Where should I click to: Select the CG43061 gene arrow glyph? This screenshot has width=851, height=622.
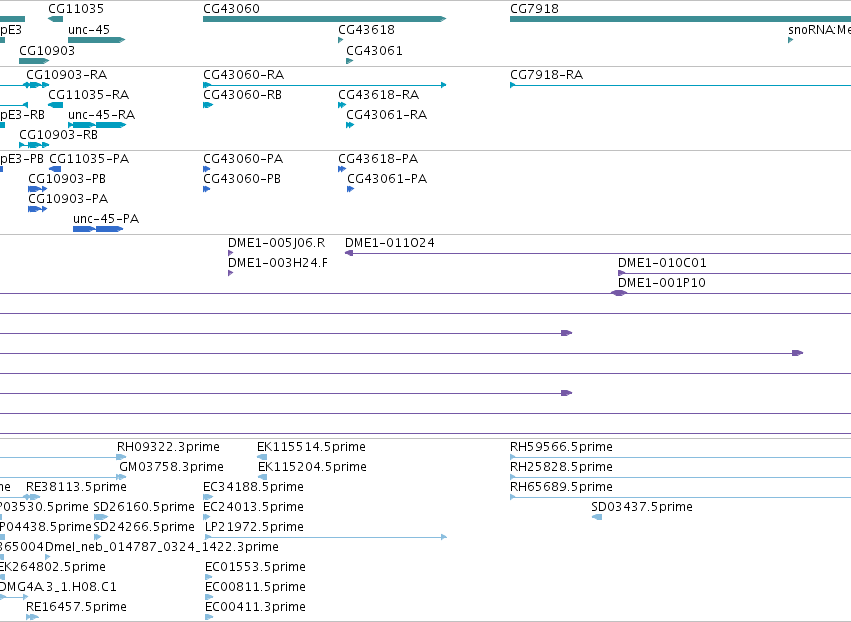tap(350, 61)
